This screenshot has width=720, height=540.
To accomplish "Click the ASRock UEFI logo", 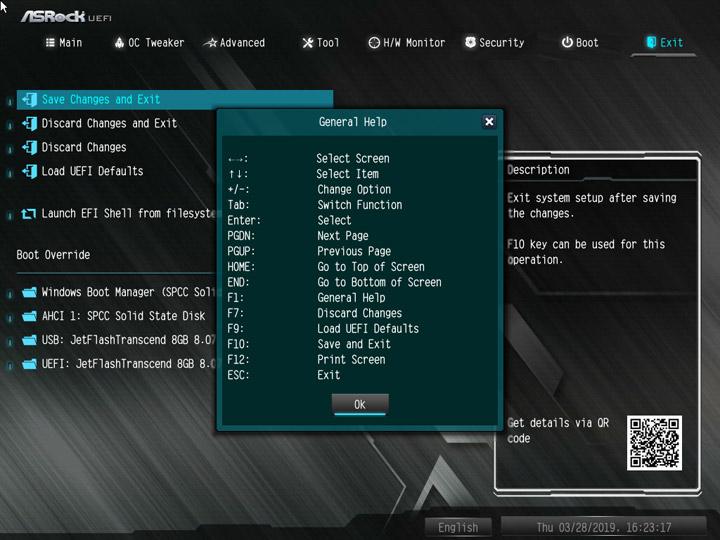I will pyautogui.click(x=67, y=17).
